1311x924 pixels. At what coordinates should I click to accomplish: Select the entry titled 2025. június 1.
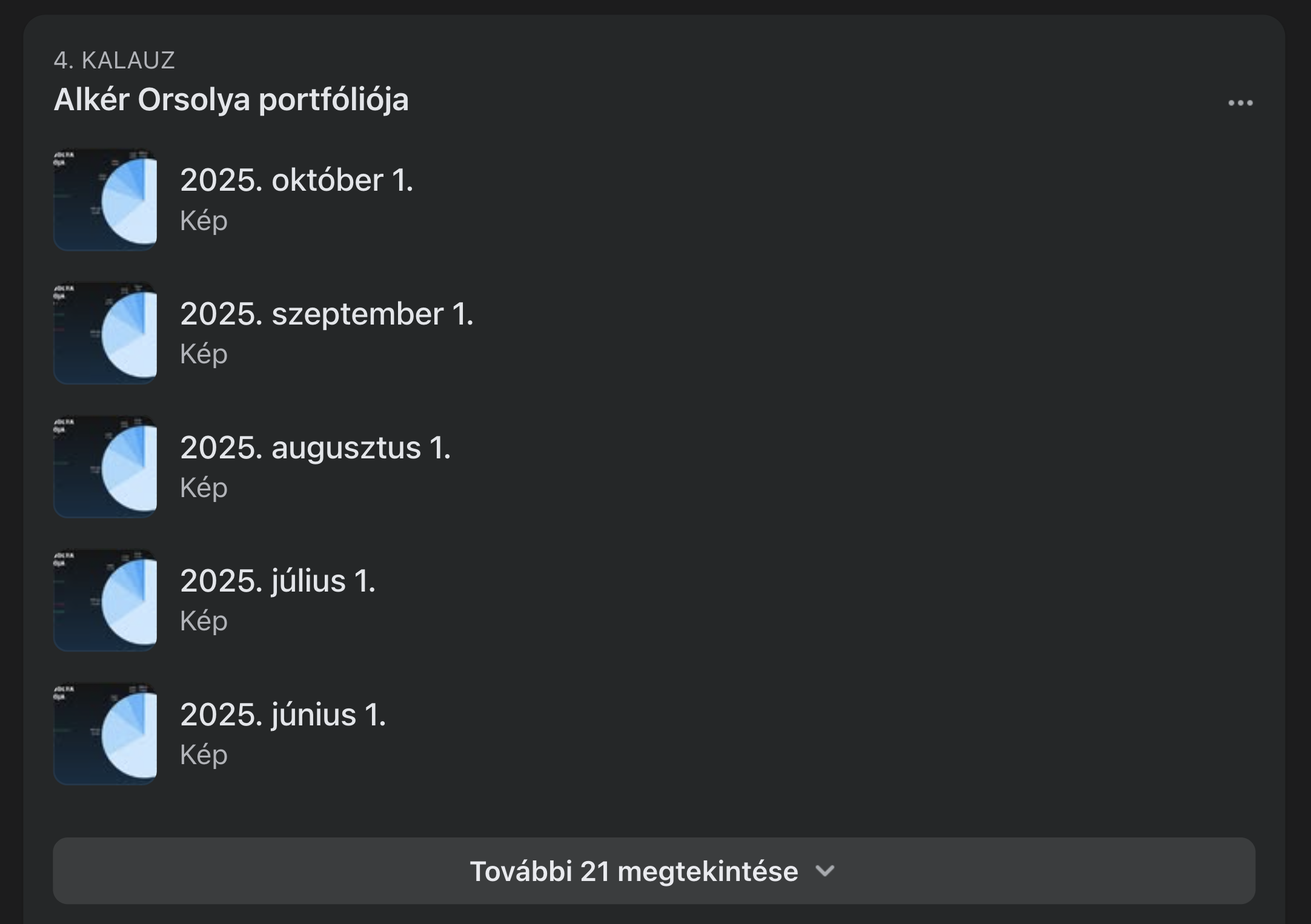tap(282, 715)
